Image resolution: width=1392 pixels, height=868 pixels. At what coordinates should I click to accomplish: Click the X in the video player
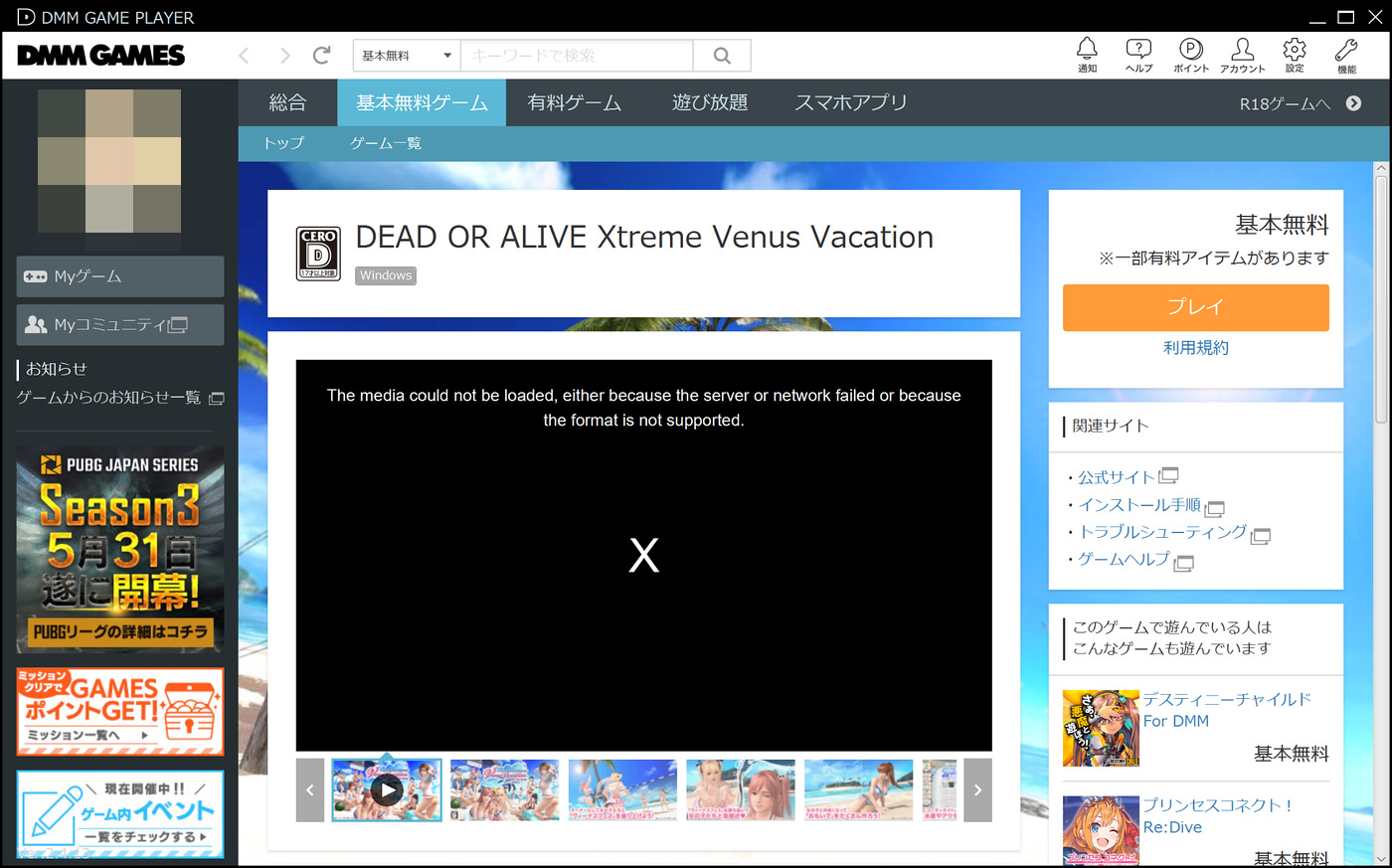point(644,555)
